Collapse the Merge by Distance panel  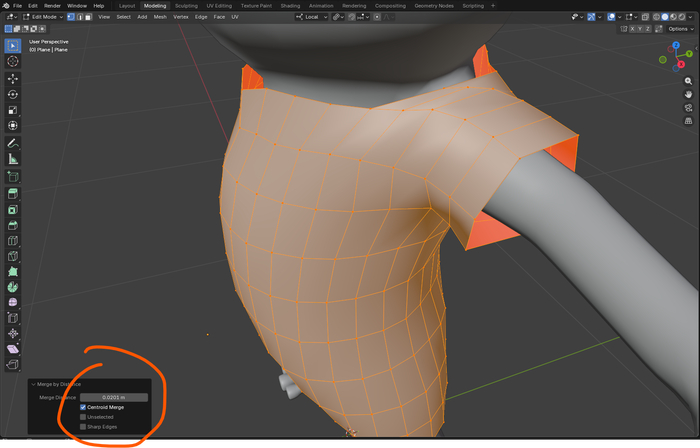[33, 384]
